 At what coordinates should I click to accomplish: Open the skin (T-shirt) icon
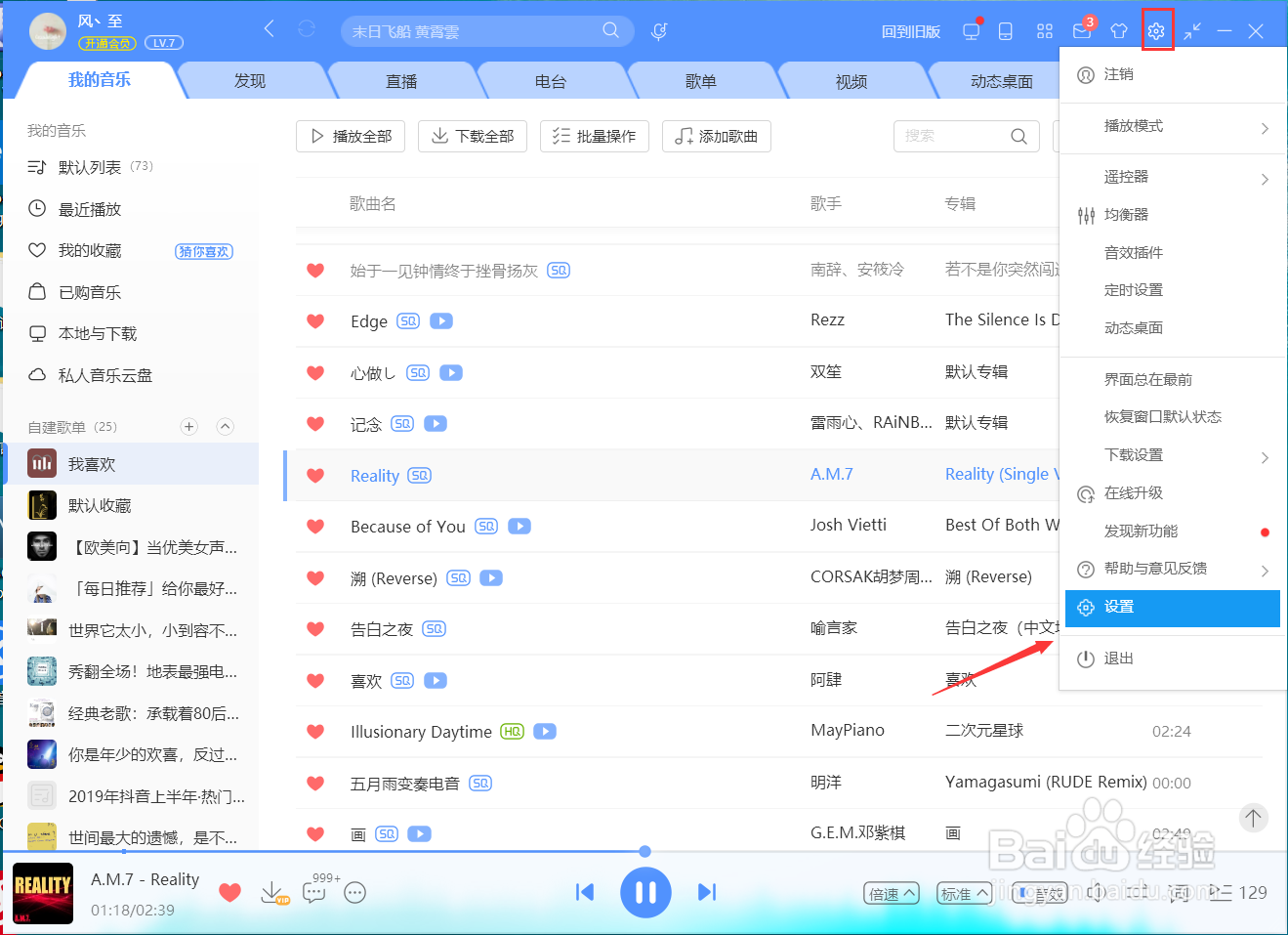1119,31
